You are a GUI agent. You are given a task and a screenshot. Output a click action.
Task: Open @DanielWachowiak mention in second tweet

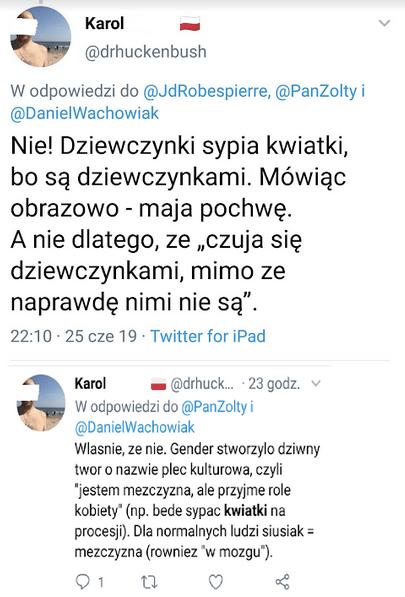pos(135,427)
